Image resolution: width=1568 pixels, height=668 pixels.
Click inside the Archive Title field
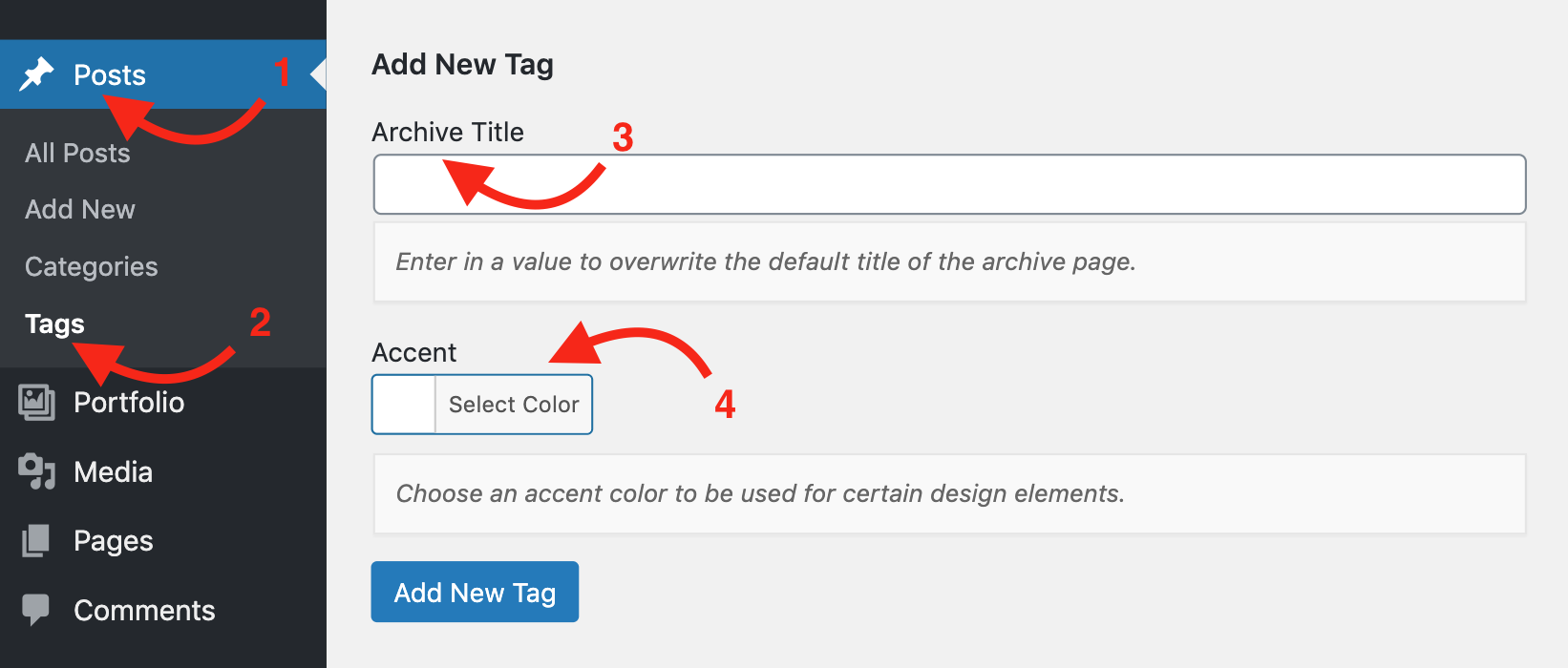[x=948, y=184]
